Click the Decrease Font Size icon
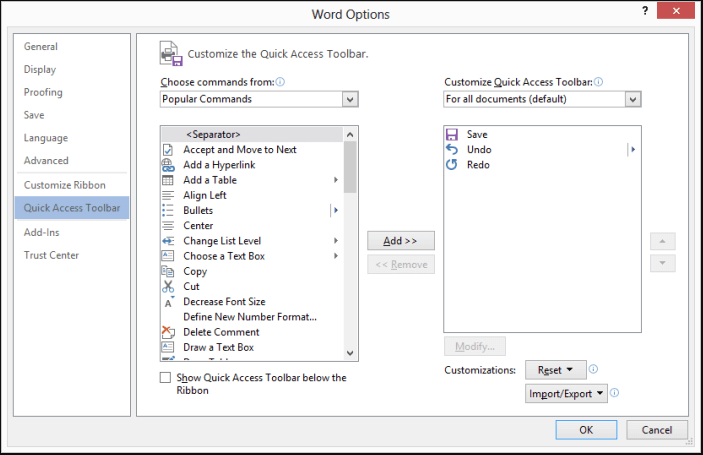Screen dimensions: 703x455 [169, 302]
